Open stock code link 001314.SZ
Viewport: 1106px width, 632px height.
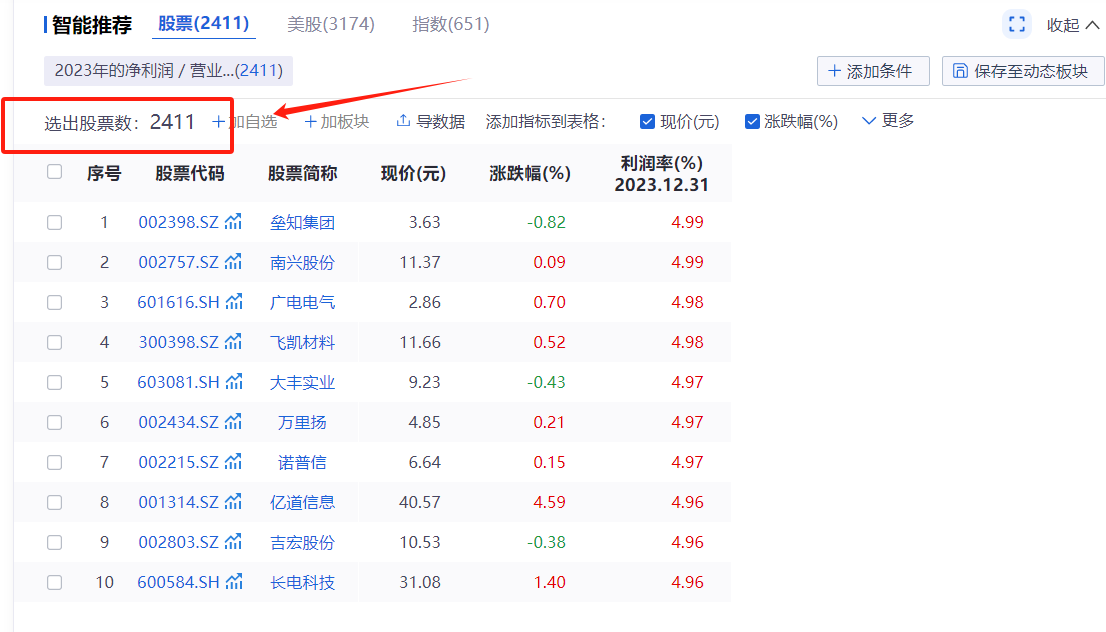(x=178, y=502)
